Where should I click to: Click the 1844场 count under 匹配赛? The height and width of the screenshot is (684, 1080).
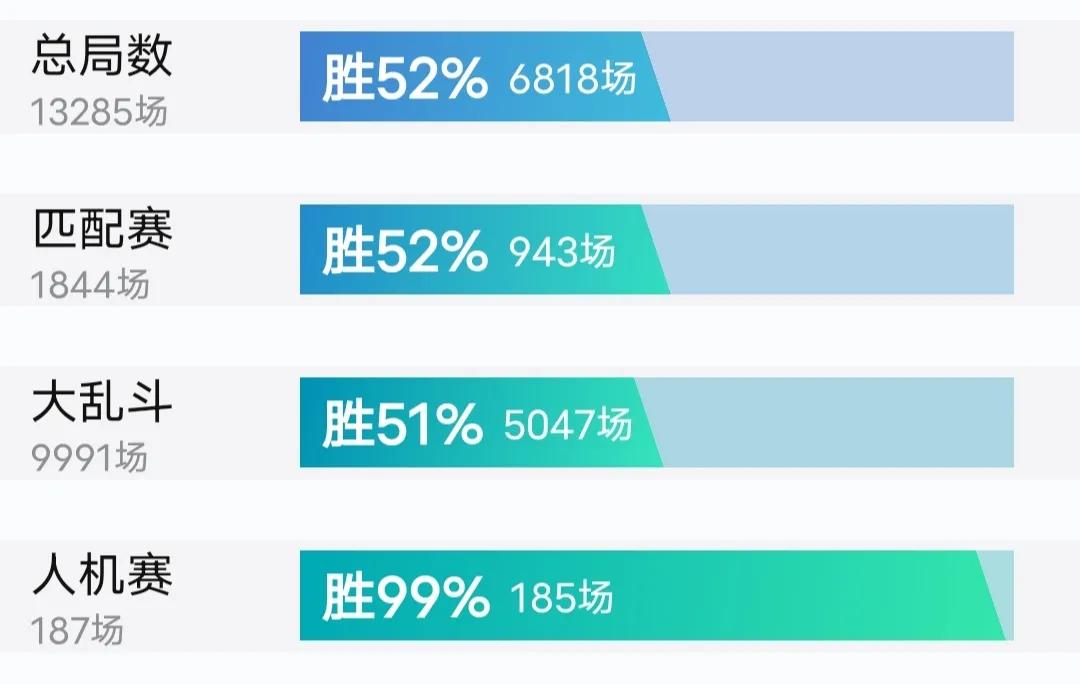[x=90, y=285]
